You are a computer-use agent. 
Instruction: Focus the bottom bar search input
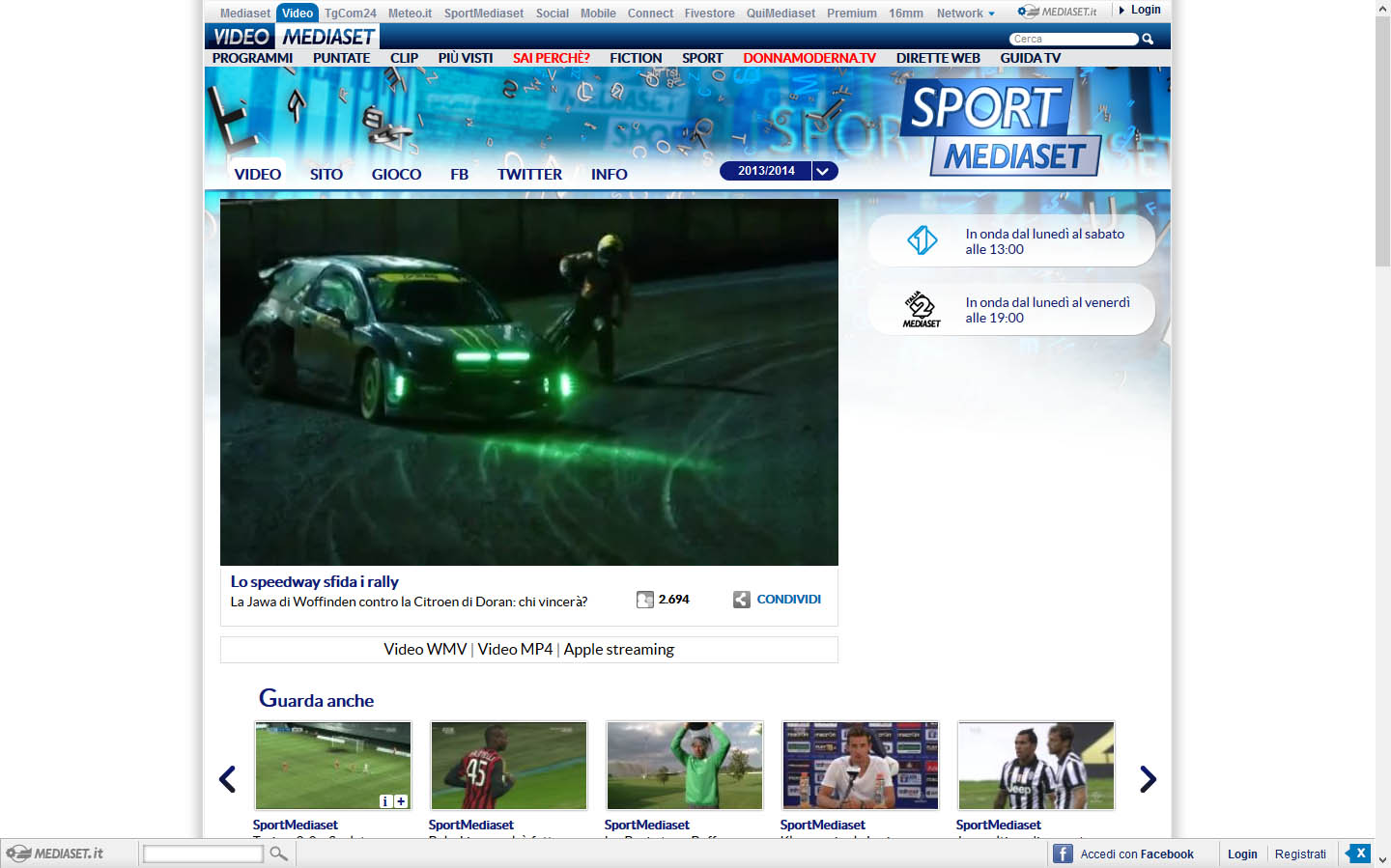[203, 854]
